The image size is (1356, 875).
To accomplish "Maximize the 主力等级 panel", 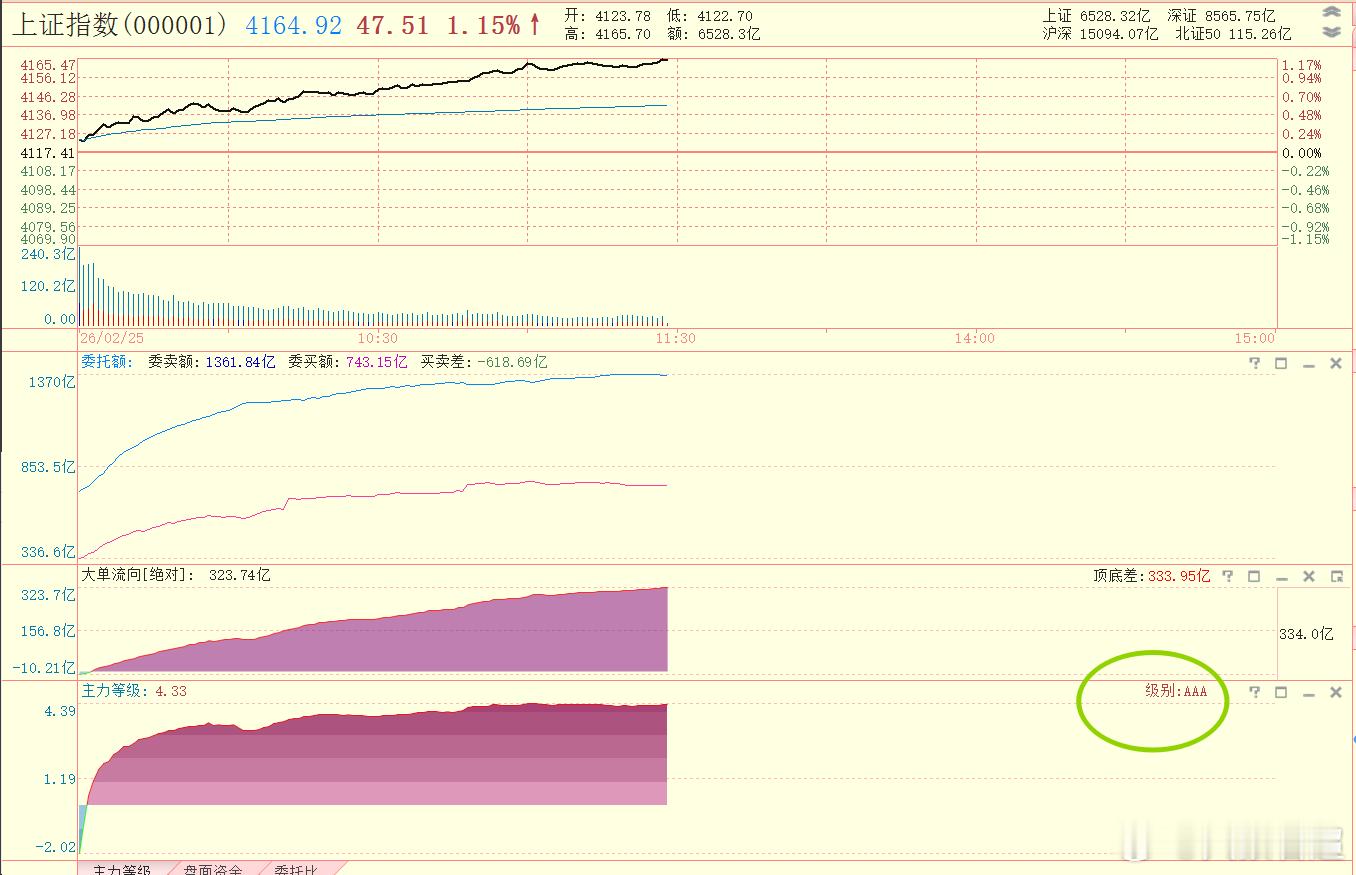I will click(x=1281, y=692).
